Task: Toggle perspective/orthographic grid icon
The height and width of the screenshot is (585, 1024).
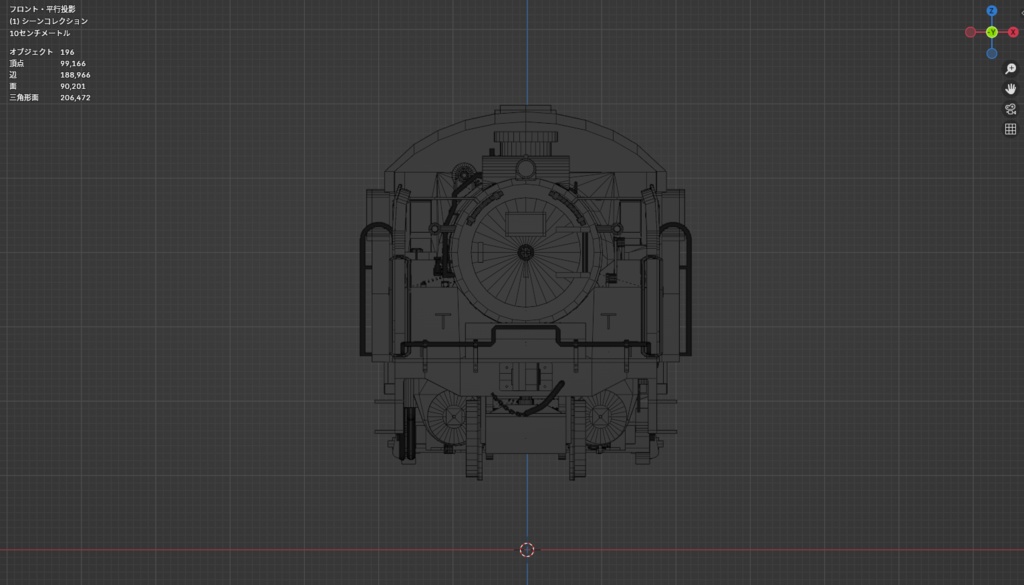Action: 1010,129
